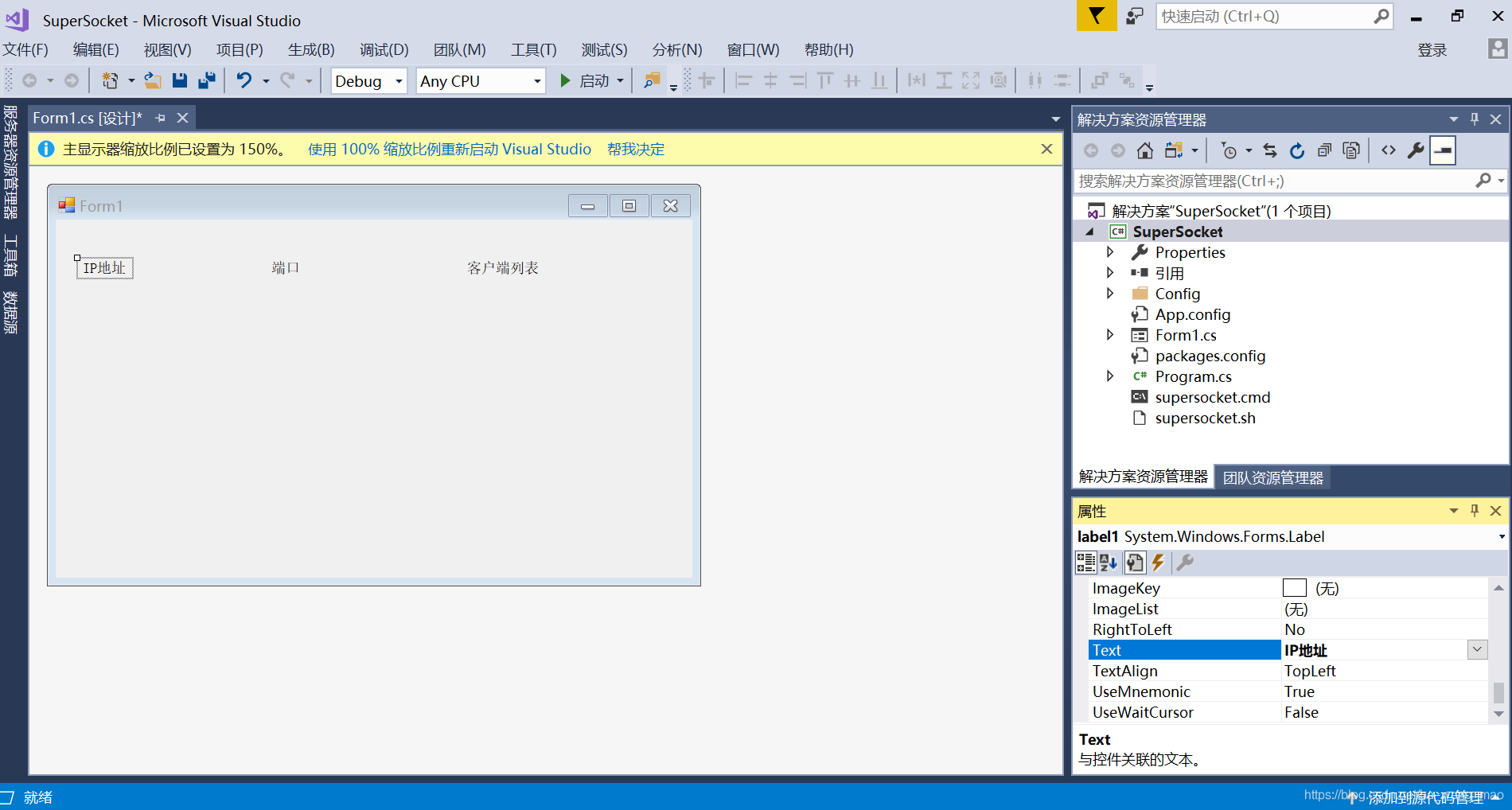Screen dimensions: 1512x810
Task: Toggle auto-hide pin of the Properties panel
Action: (x=1475, y=510)
